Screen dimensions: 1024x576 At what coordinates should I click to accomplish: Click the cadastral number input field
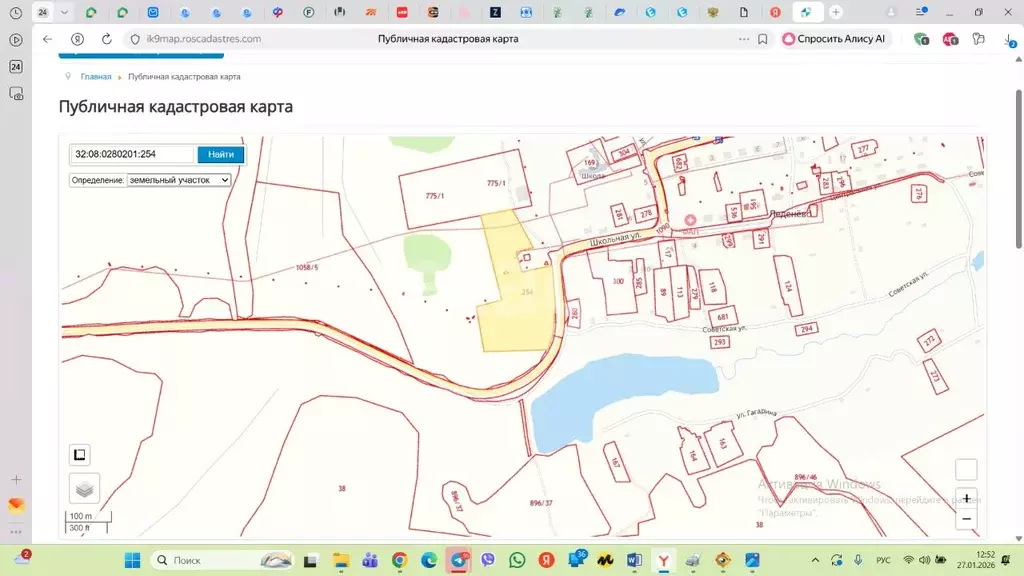click(132, 154)
